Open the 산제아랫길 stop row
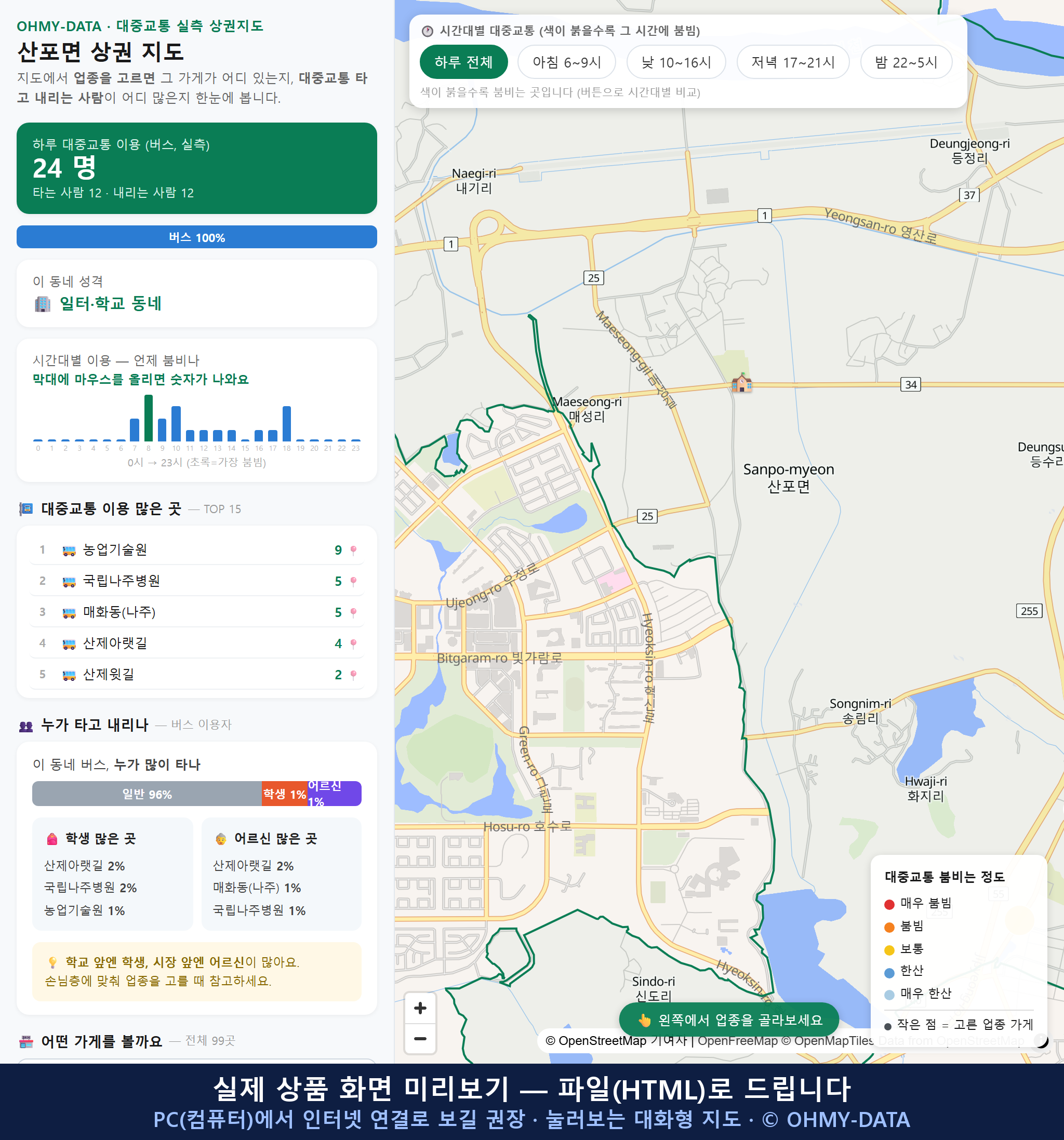The height and width of the screenshot is (1140, 1064). pyautogui.click(x=197, y=643)
